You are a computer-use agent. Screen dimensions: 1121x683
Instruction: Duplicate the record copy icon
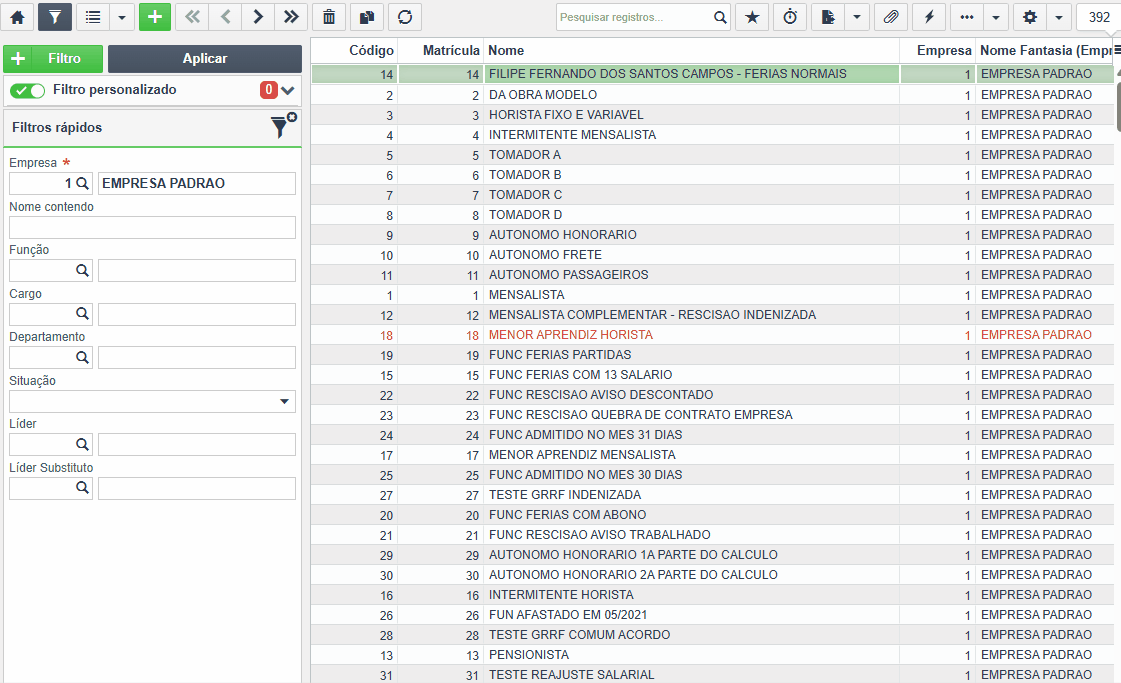point(367,17)
